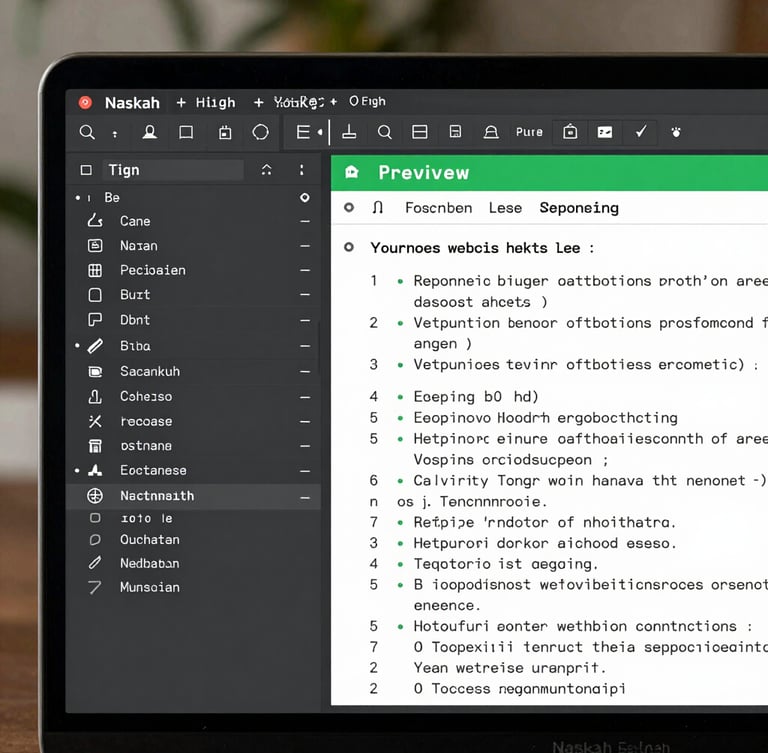Screen dimensions: 768x753
Task: Select the split rows layout icon
Action: point(420,132)
